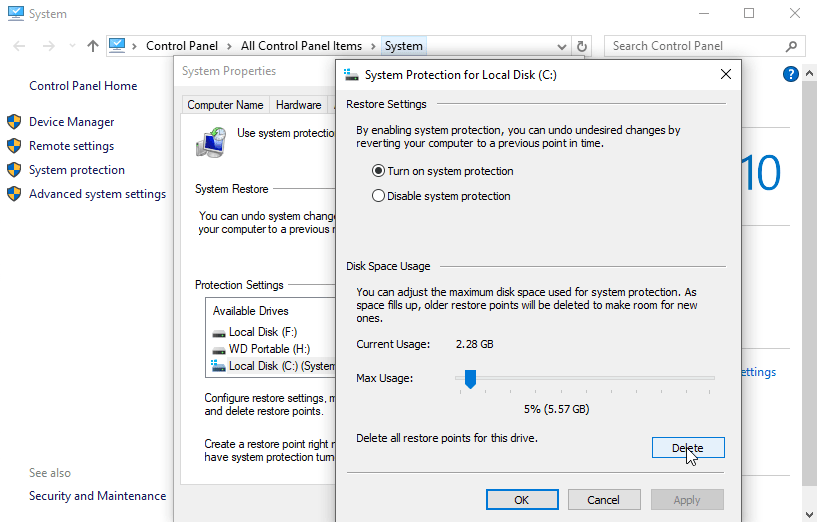The height and width of the screenshot is (522, 817).
Task: Click the blue help question mark icon
Action: (791, 75)
